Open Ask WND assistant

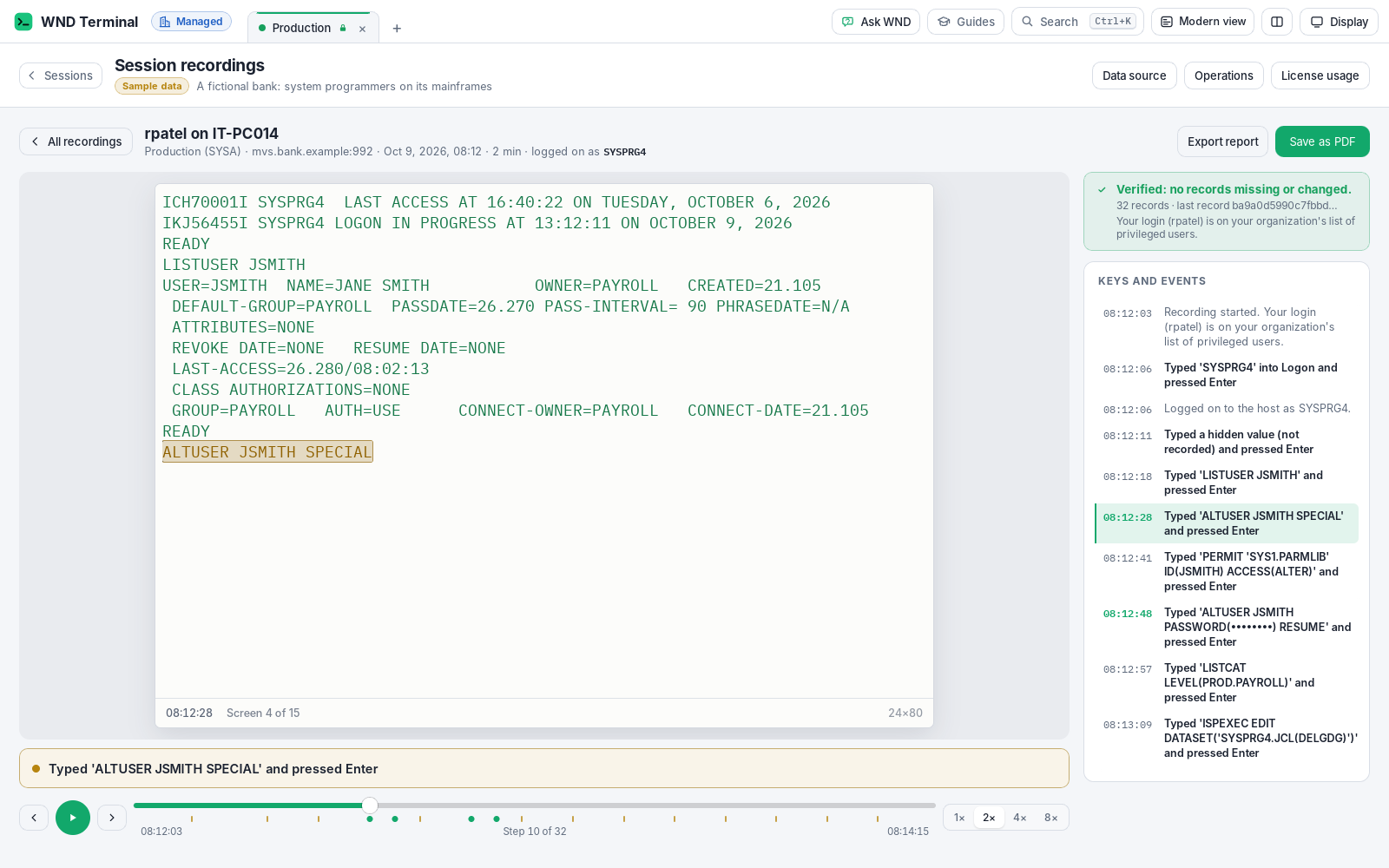[876, 22]
